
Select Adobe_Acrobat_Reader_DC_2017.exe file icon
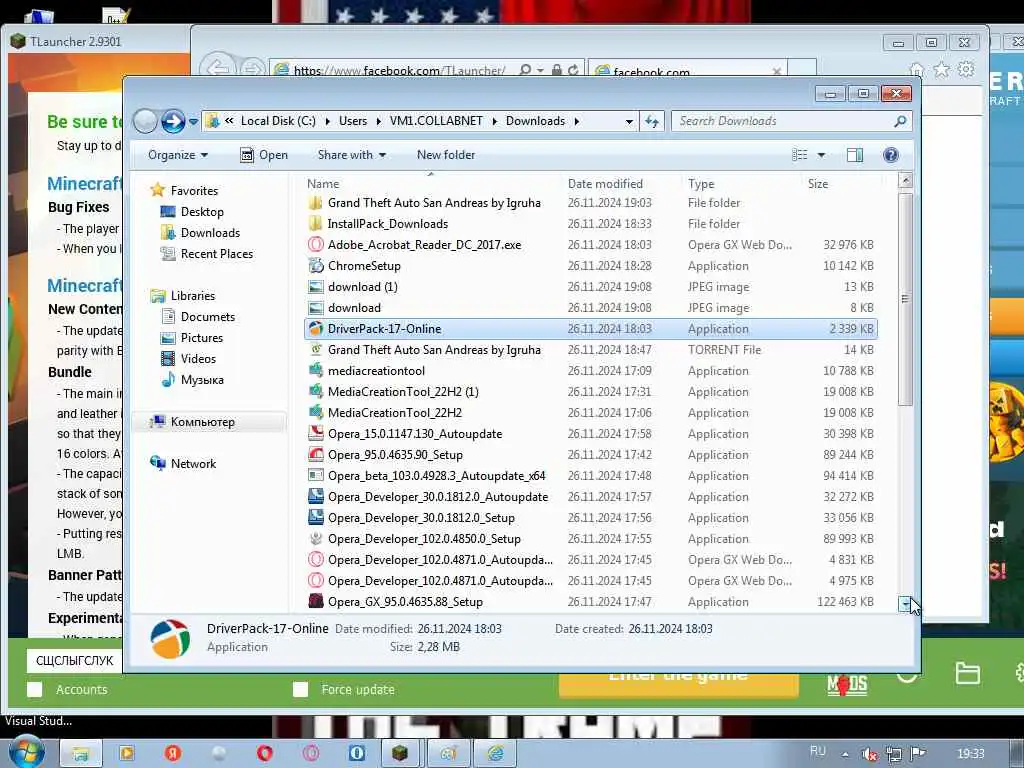pos(315,245)
